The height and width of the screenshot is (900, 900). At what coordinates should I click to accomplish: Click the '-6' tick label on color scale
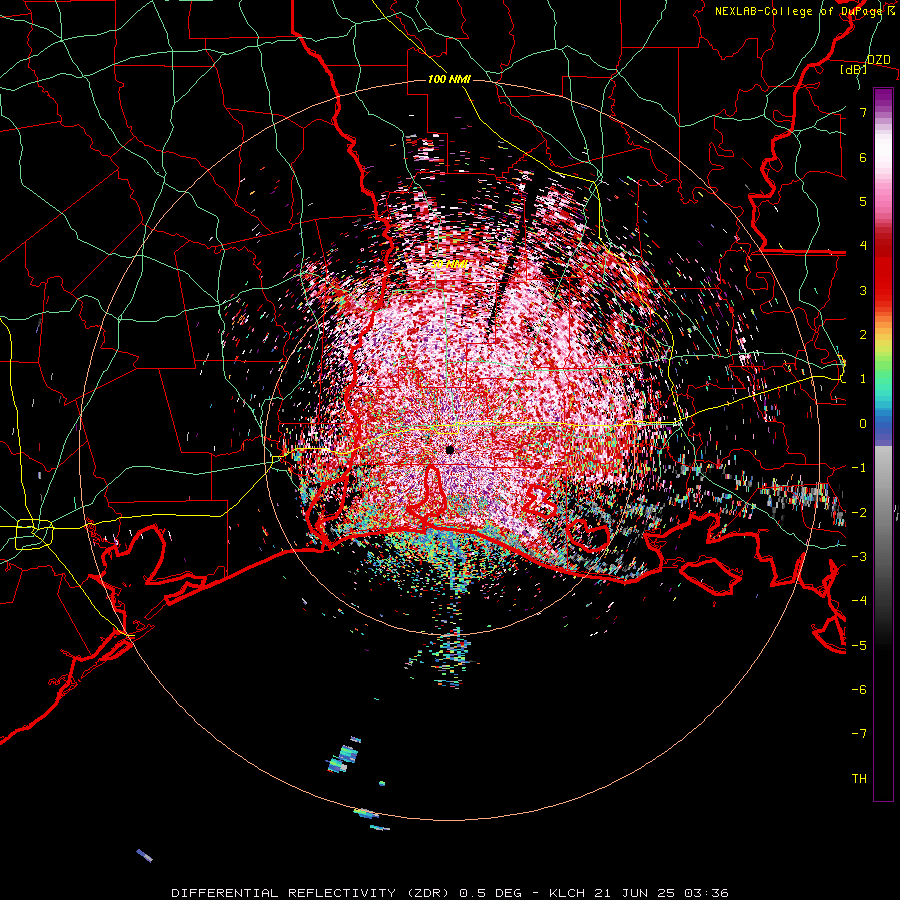pos(859,689)
